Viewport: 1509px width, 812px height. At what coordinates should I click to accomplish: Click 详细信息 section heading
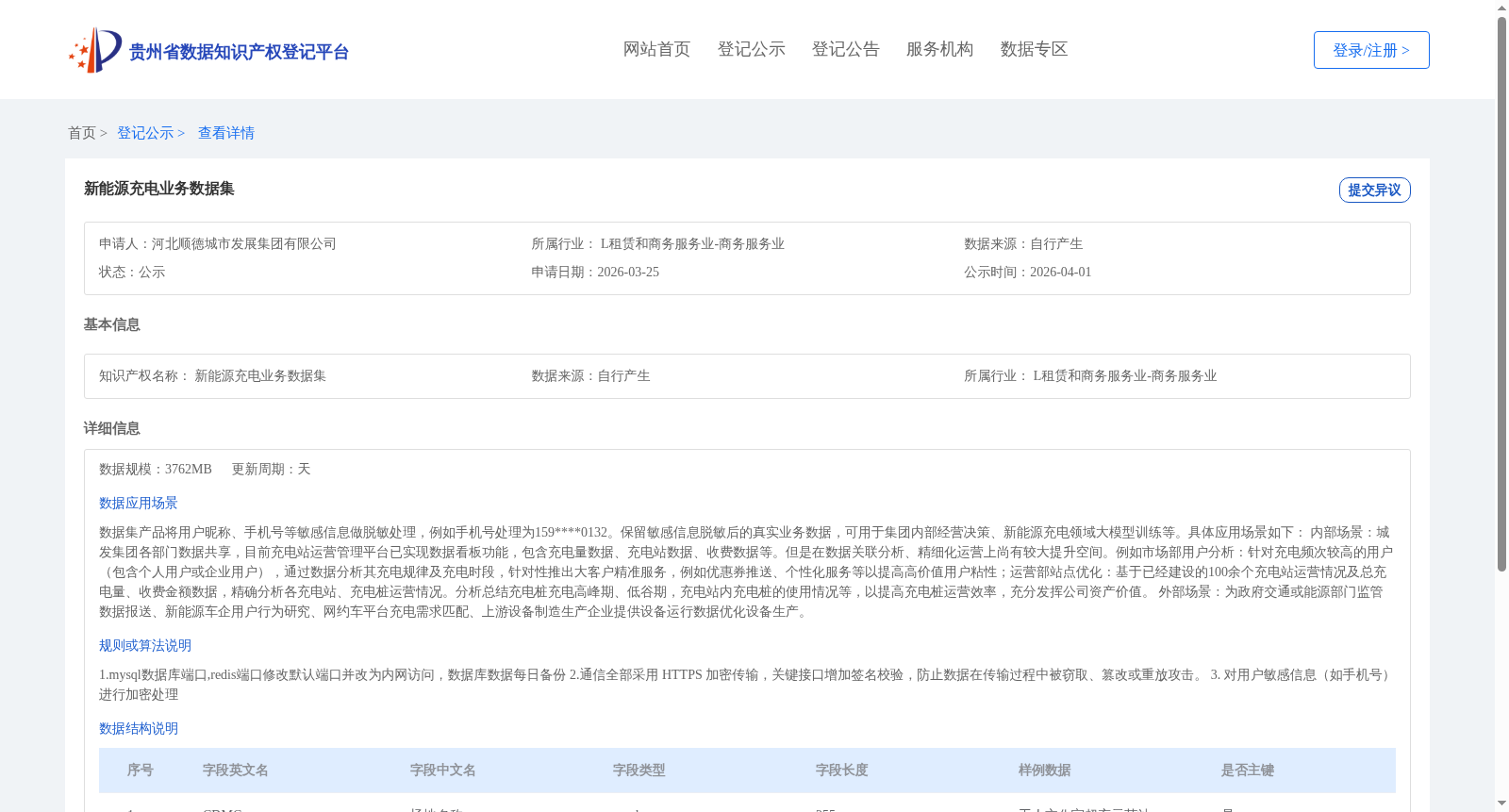(112, 428)
